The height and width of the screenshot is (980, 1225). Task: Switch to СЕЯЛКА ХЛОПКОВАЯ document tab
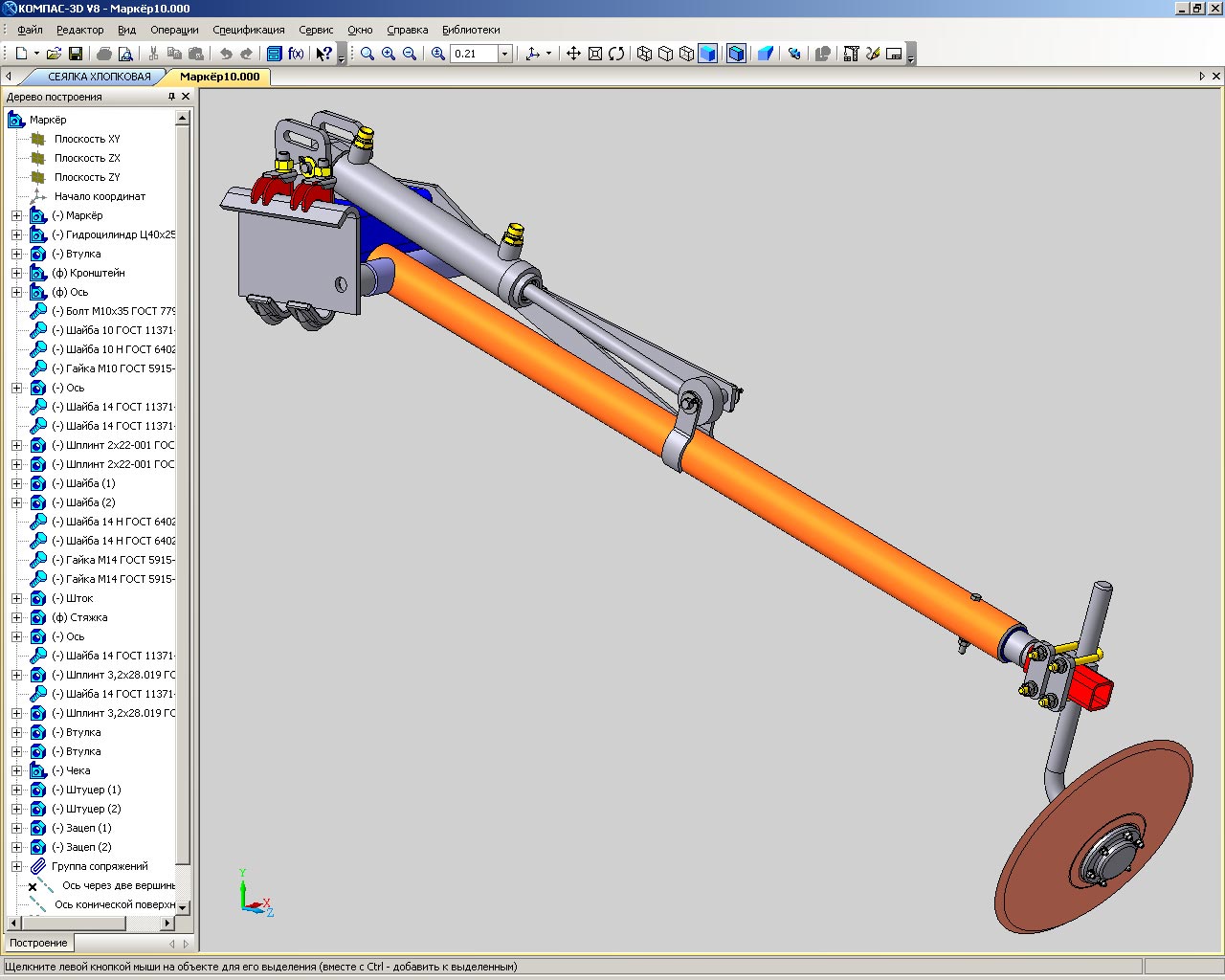tap(99, 77)
